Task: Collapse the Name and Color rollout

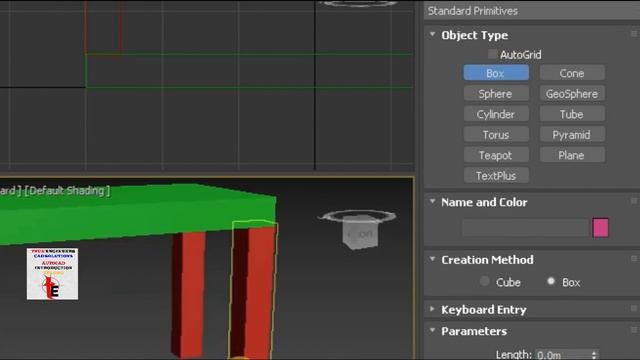Action: pyautogui.click(x=432, y=201)
